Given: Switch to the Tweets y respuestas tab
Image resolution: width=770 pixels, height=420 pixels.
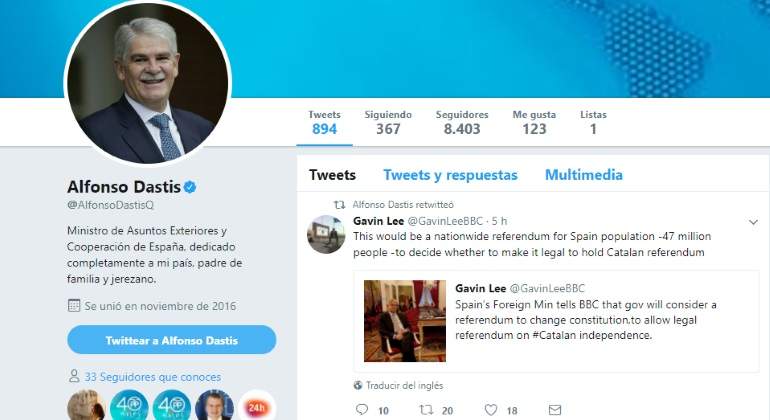Looking at the screenshot, I should point(450,175).
